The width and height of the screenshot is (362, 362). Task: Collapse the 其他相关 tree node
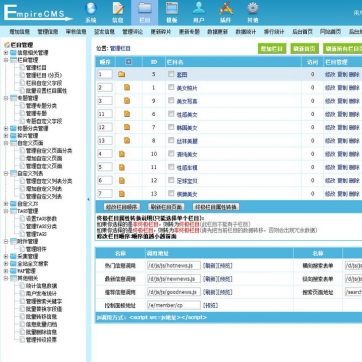click(6, 278)
